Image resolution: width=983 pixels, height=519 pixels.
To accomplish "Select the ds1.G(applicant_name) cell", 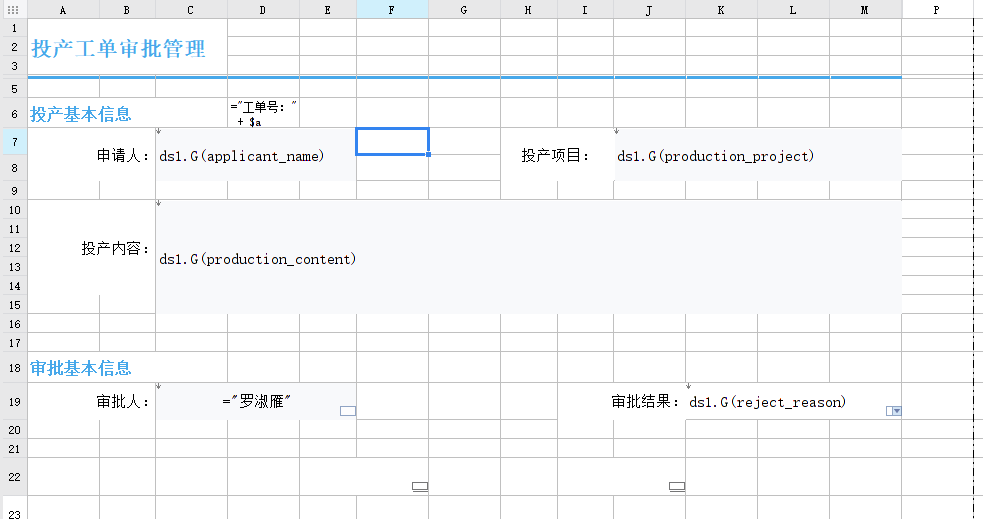I will [x=256, y=155].
